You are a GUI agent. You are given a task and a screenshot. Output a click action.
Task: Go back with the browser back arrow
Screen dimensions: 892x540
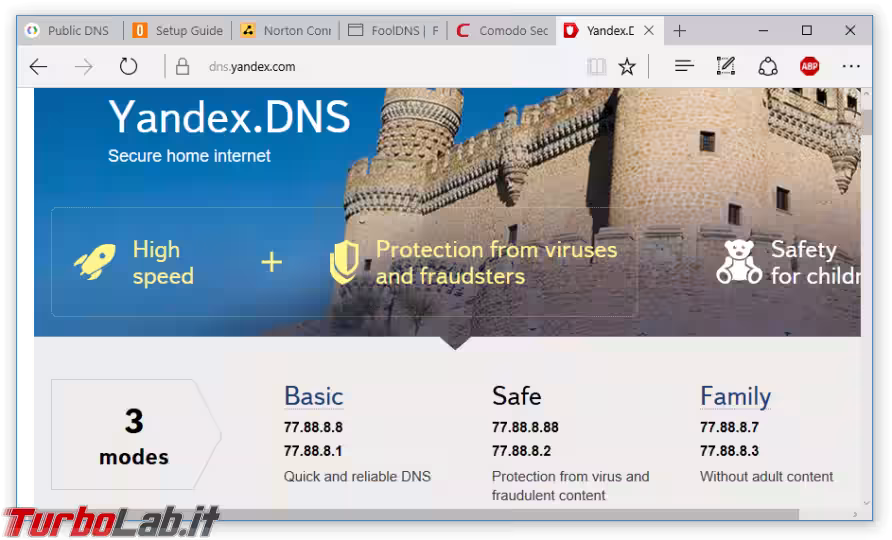click(x=38, y=67)
